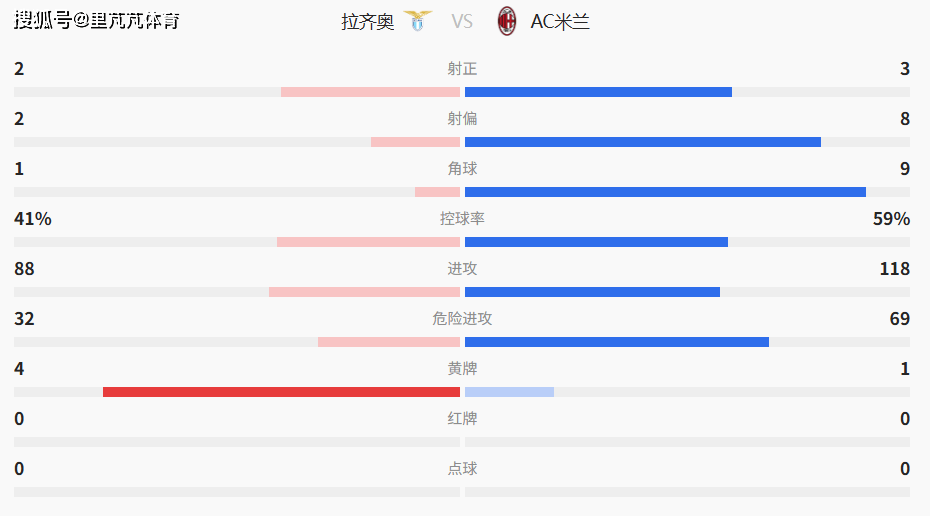Select the 控球率 stat label
This screenshot has width=930, height=516.
click(462, 219)
